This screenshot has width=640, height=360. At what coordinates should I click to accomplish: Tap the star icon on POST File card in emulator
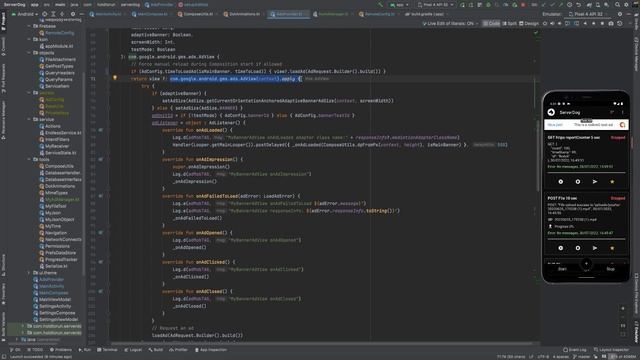point(612,248)
